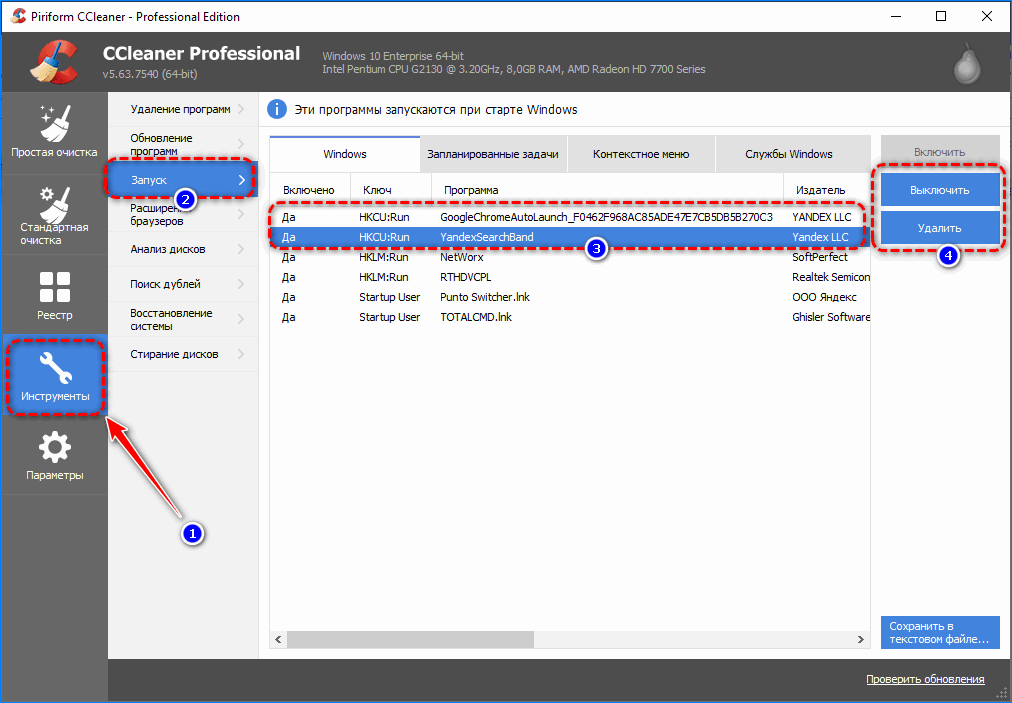This screenshot has height=703, width=1012.
Task: Open Сохранить в текстовом файле
Action: [939, 632]
